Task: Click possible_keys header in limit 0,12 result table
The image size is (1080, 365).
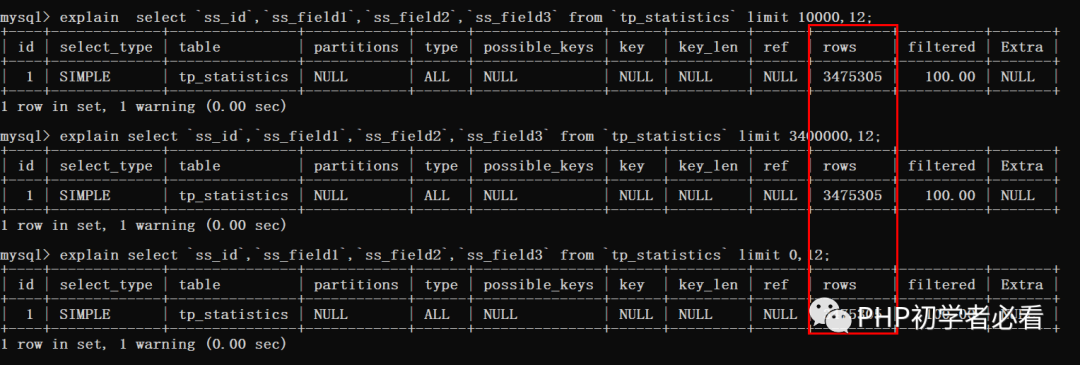Action: click(x=538, y=284)
